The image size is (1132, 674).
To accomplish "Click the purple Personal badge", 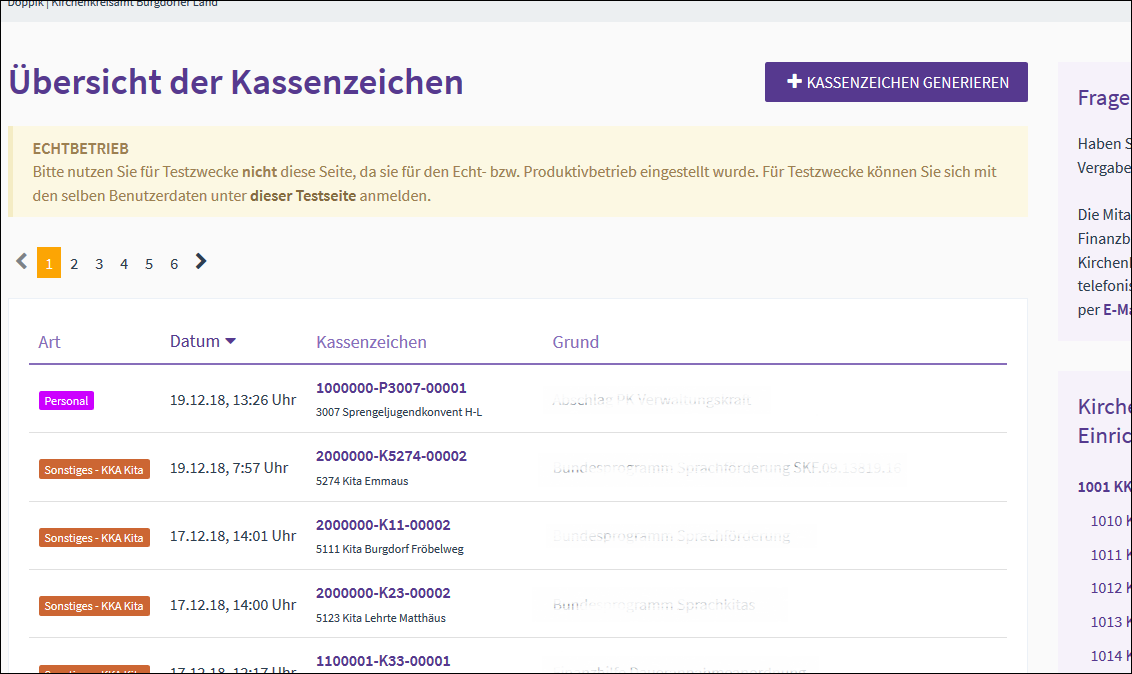I will tap(66, 400).
